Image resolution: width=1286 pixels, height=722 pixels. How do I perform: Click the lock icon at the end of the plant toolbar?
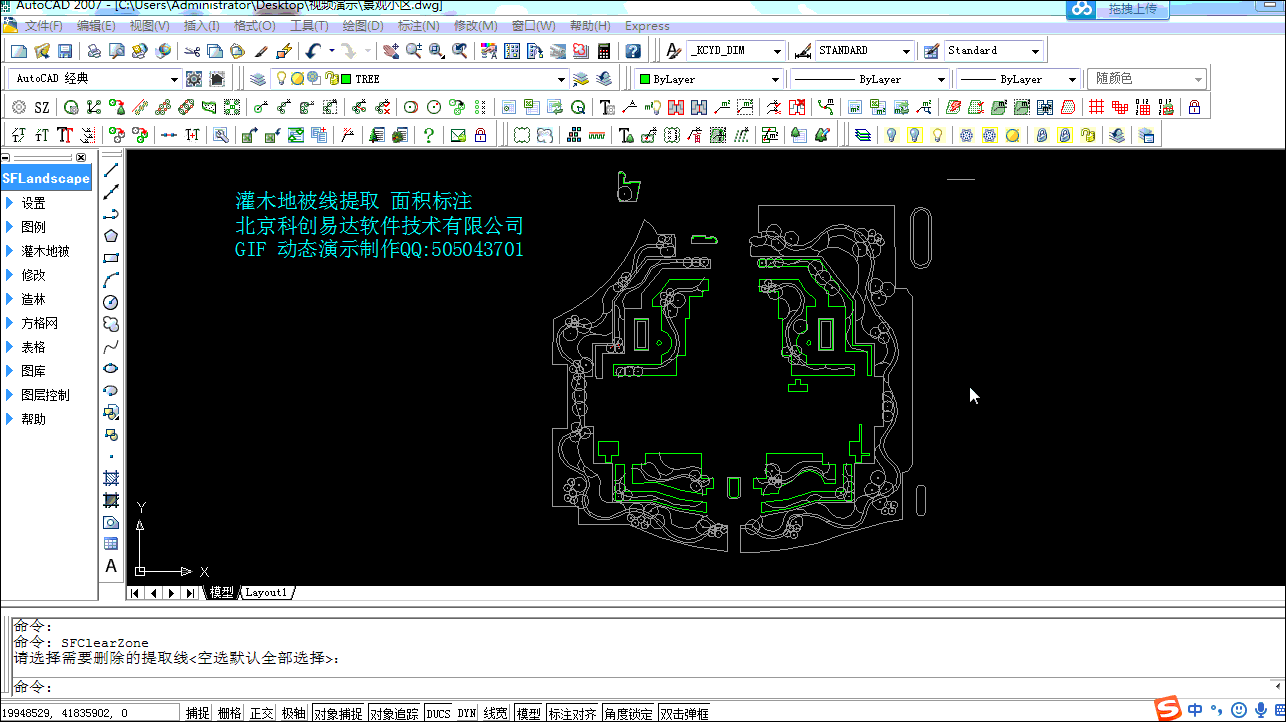coord(1194,107)
